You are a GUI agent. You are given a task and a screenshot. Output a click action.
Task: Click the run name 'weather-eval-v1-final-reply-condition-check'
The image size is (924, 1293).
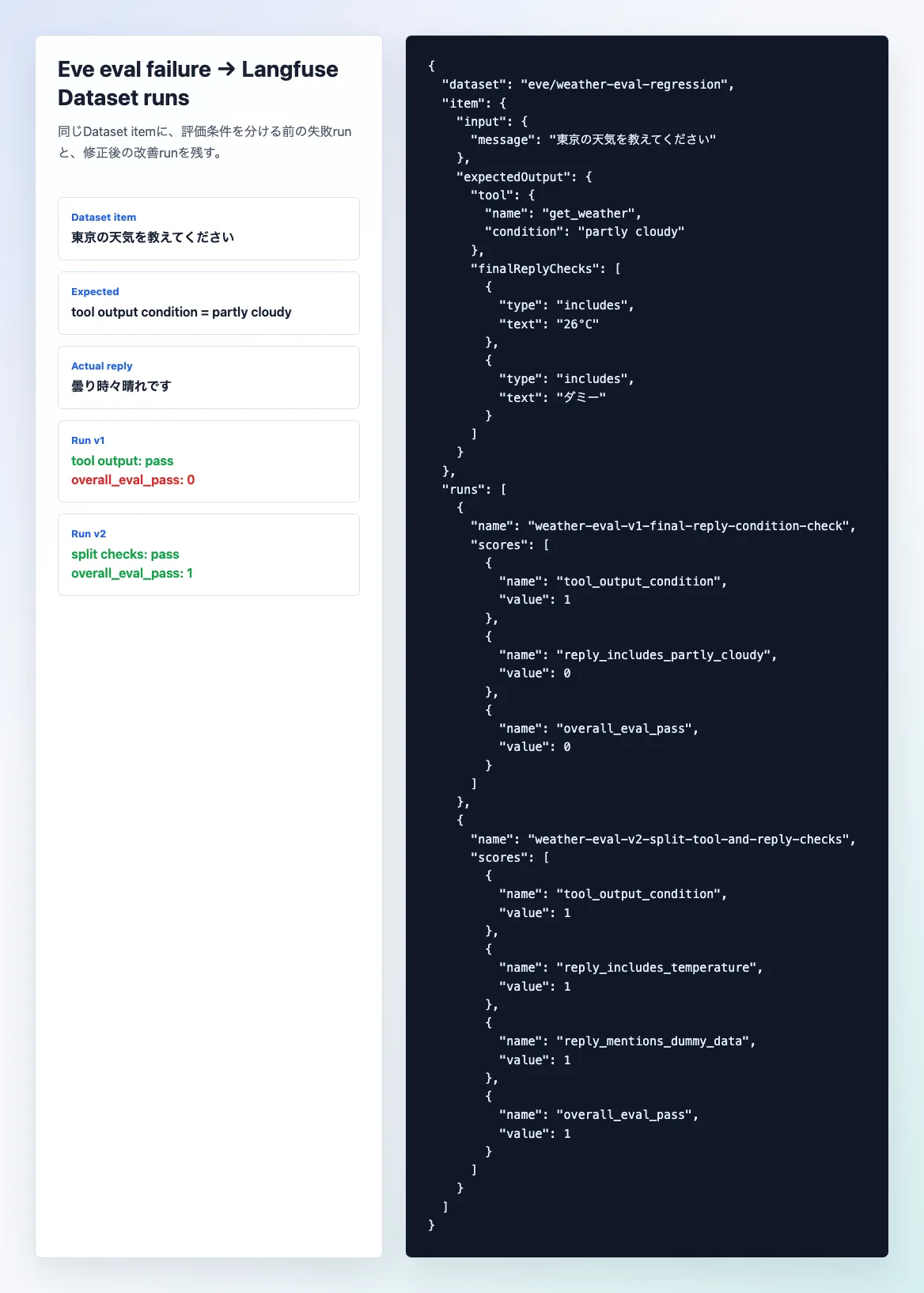[x=688, y=526]
